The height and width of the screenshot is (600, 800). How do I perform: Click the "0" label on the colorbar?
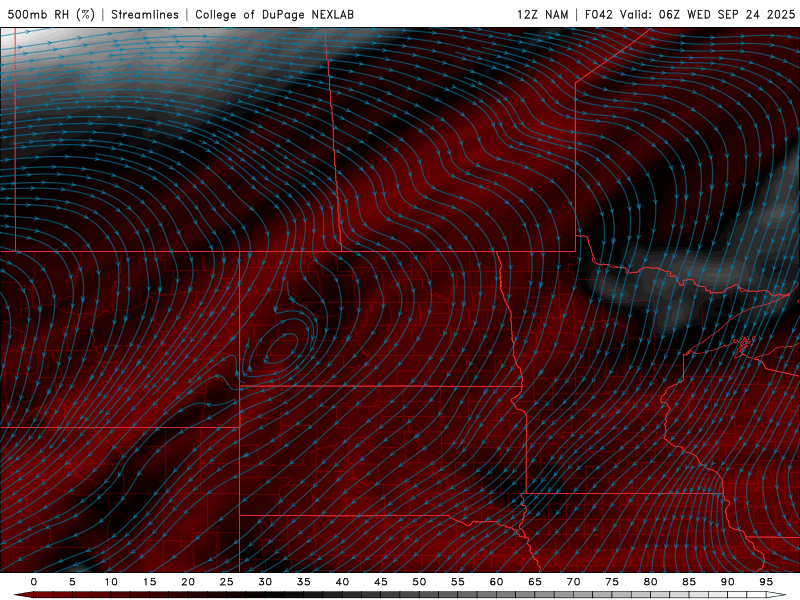(34, 582)
